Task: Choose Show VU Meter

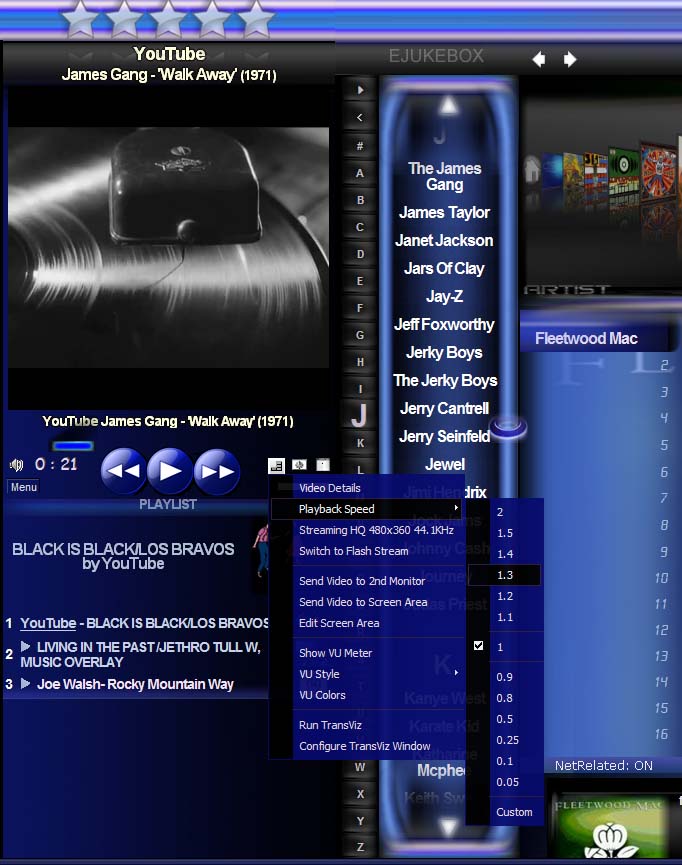Action: click(x=368, y=653)
